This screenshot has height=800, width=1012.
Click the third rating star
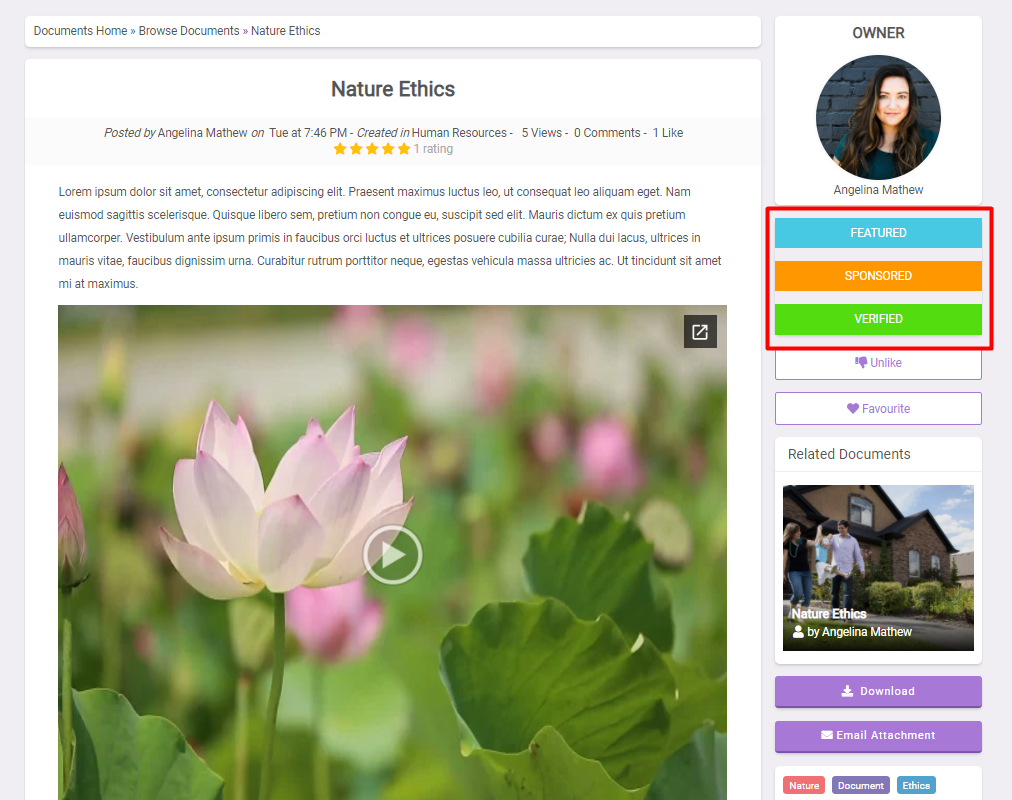click(372, 149)
